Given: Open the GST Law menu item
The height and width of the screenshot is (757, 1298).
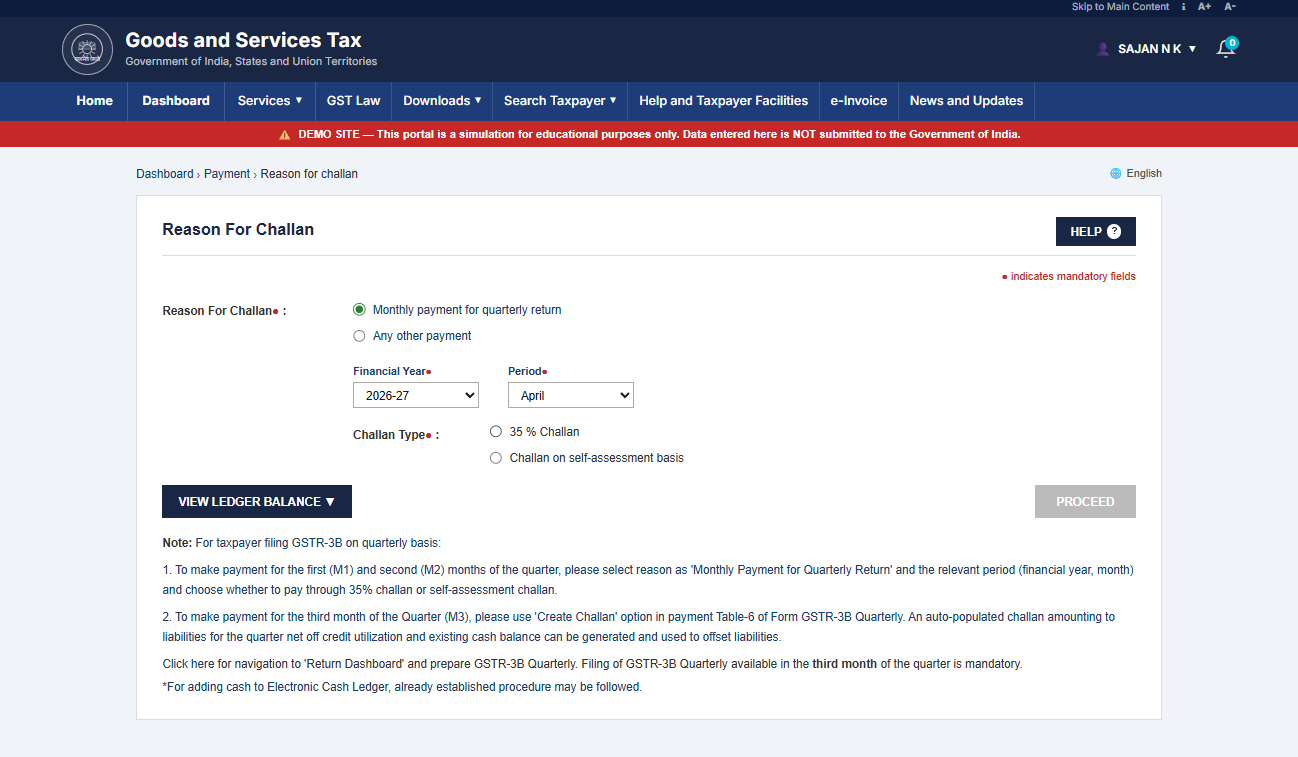Looking at the screenshot, I should point(354,101).
